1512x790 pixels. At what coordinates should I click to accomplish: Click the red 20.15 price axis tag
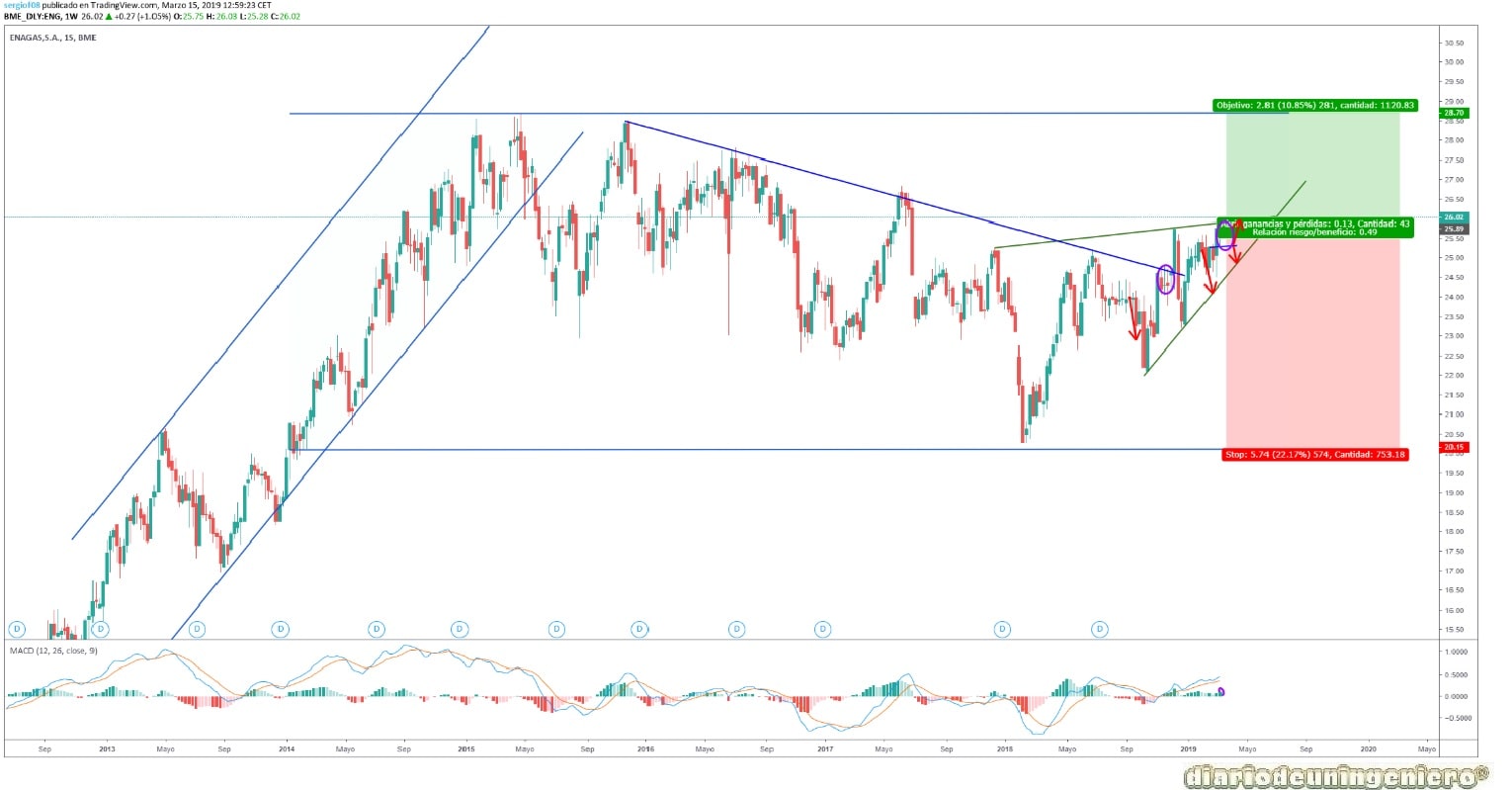pos(1455,447)
